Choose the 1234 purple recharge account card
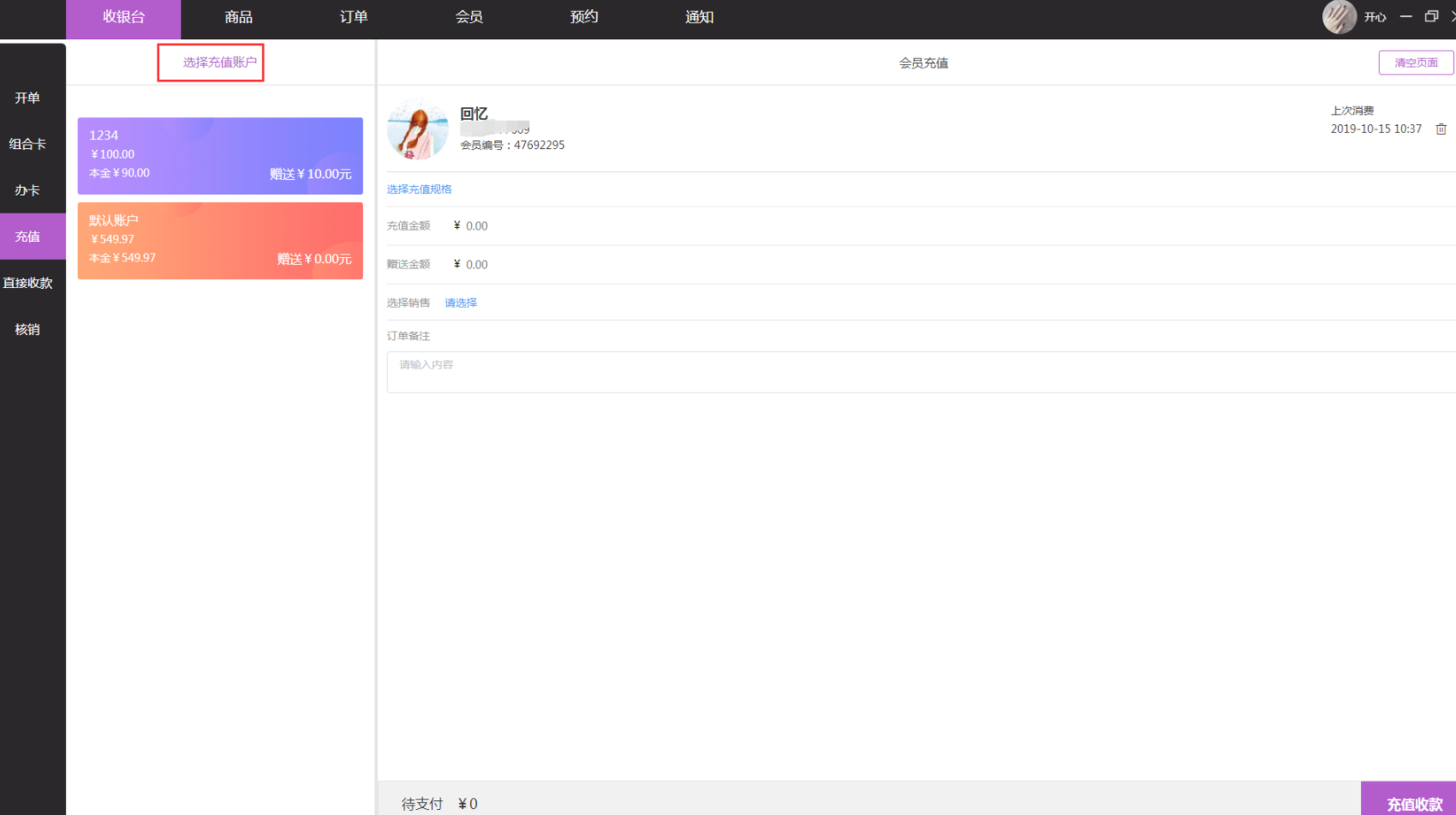 (x=220, y=155)
